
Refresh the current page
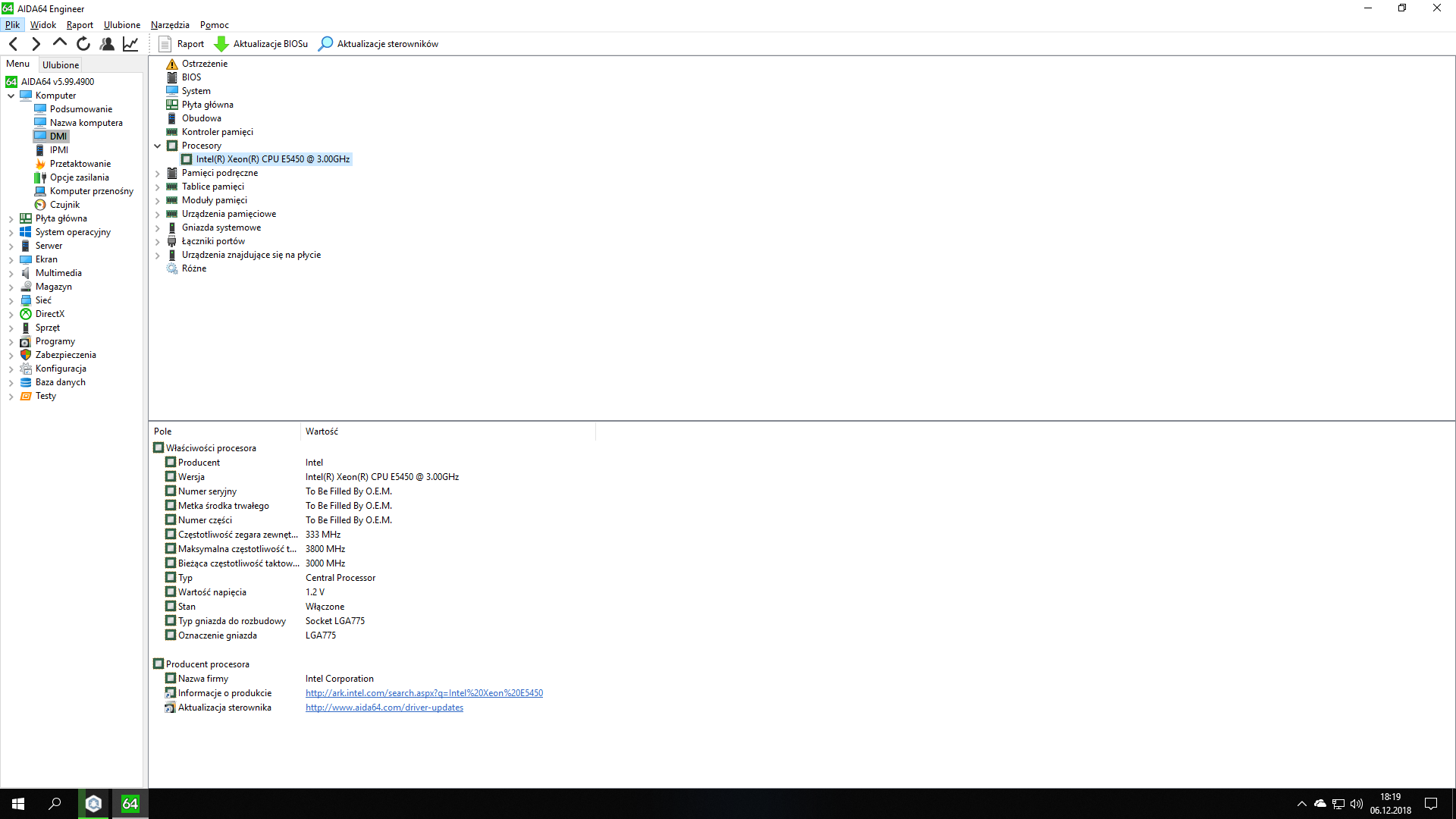click(83, 44)
